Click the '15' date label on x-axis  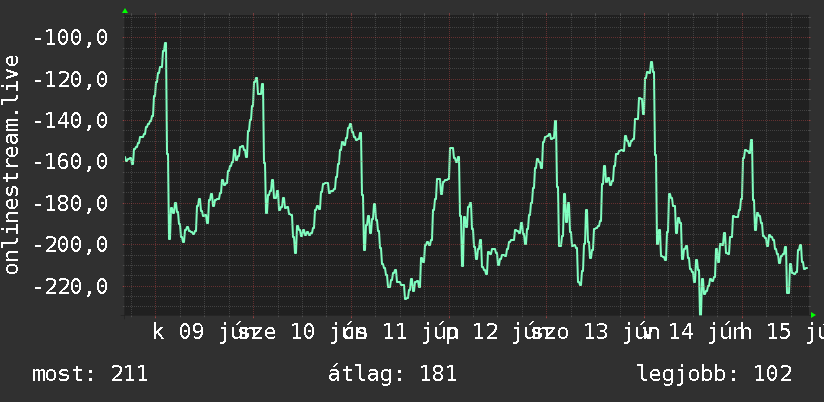(779, 332)
